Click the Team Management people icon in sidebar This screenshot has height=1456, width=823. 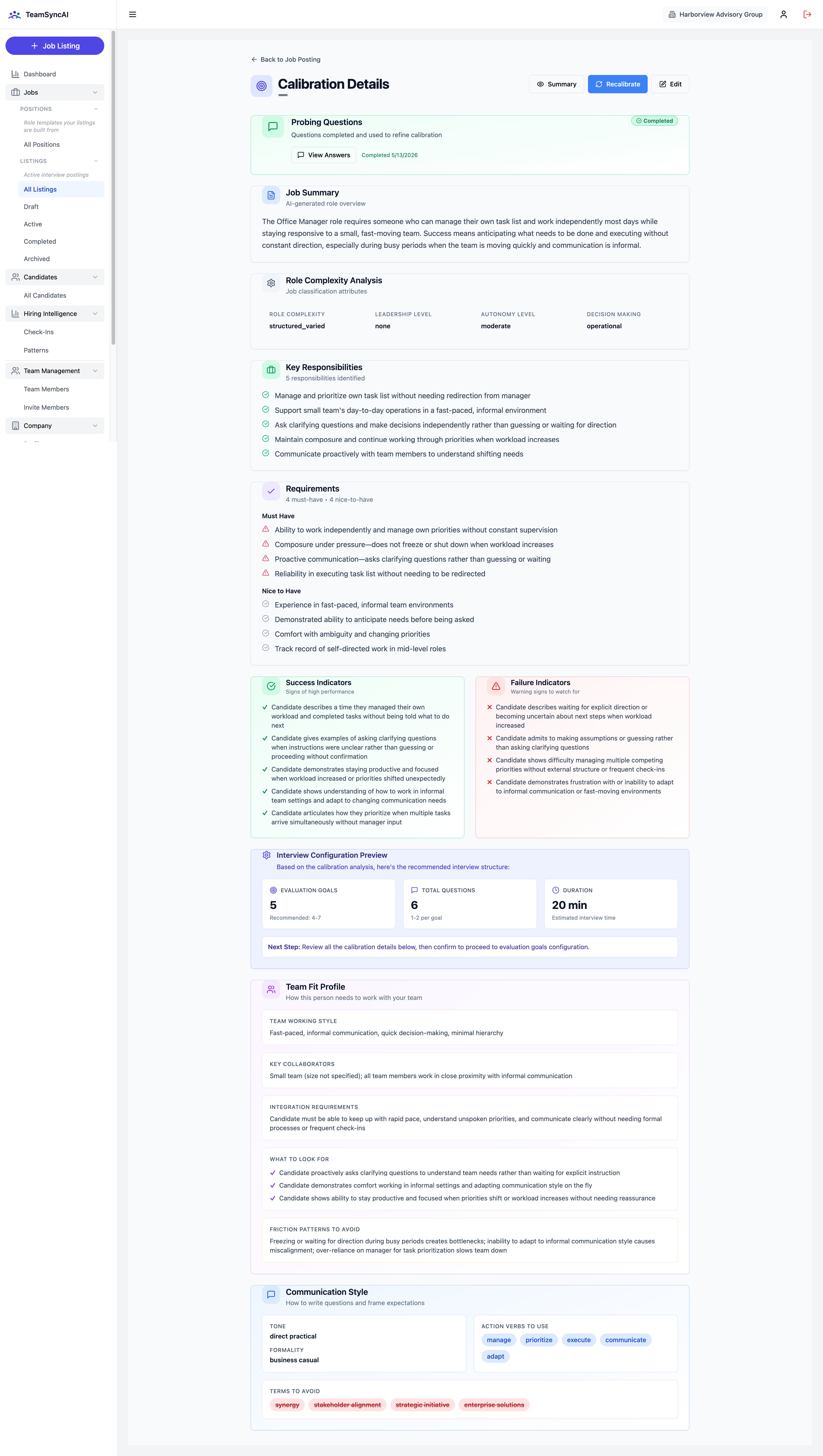(15, 371)
